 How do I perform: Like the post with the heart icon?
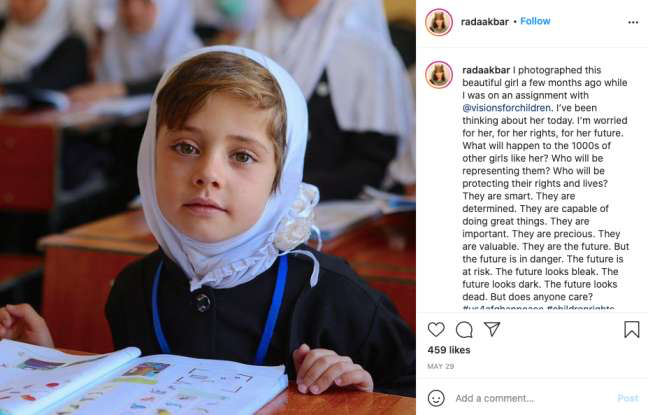pos(436,329)
